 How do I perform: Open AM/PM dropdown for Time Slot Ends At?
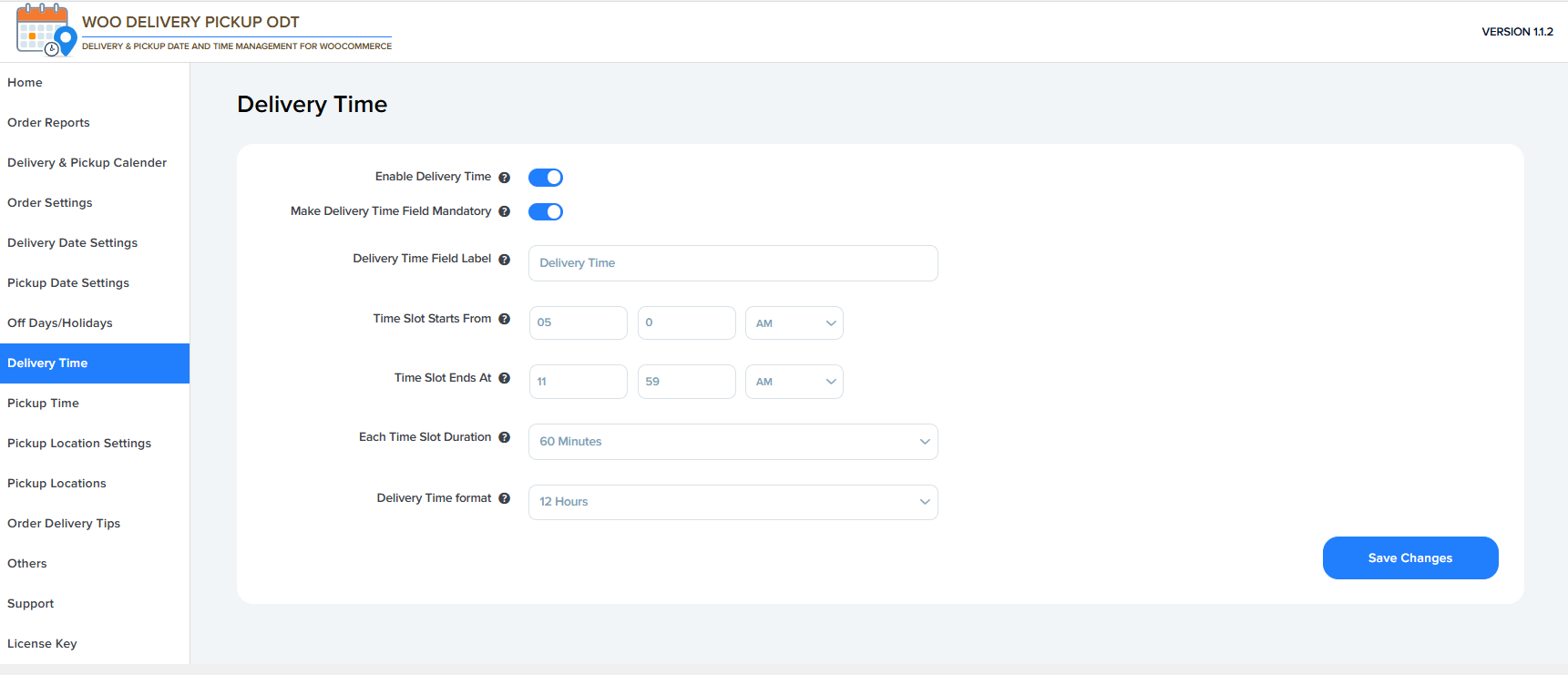tap(794, 382)
